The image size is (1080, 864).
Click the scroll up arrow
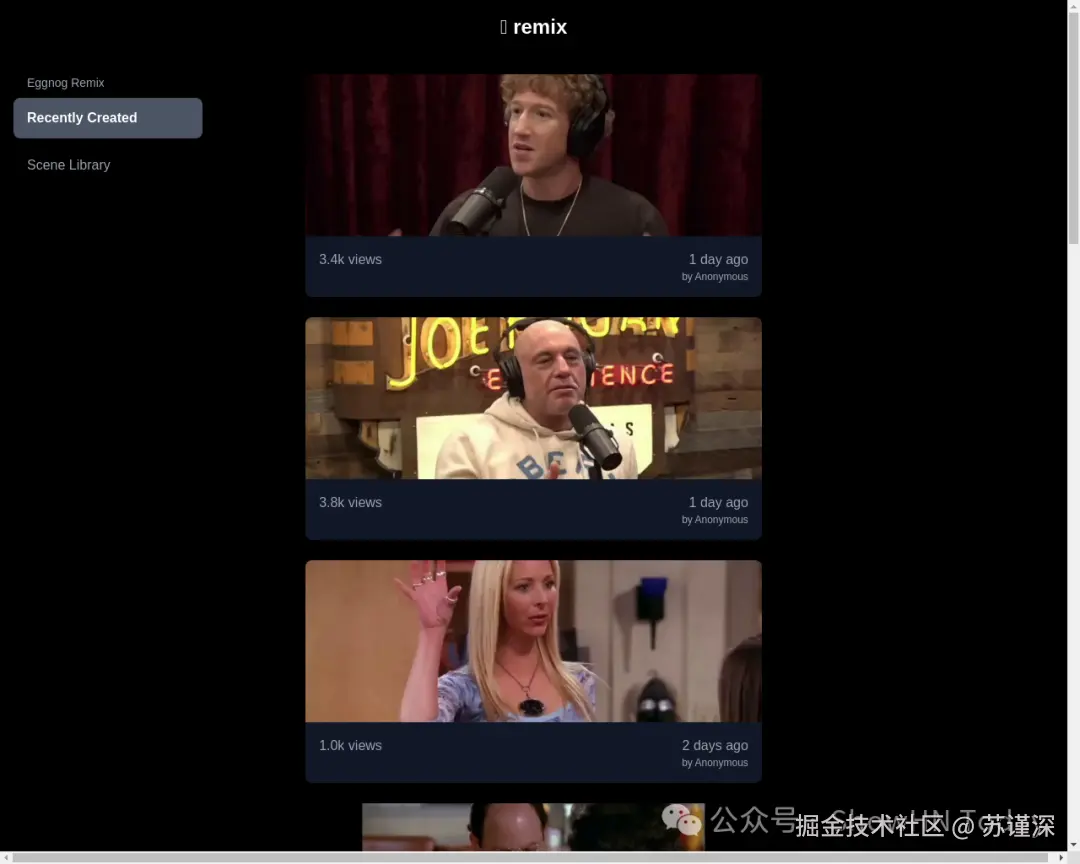(x=1073, y=6)
